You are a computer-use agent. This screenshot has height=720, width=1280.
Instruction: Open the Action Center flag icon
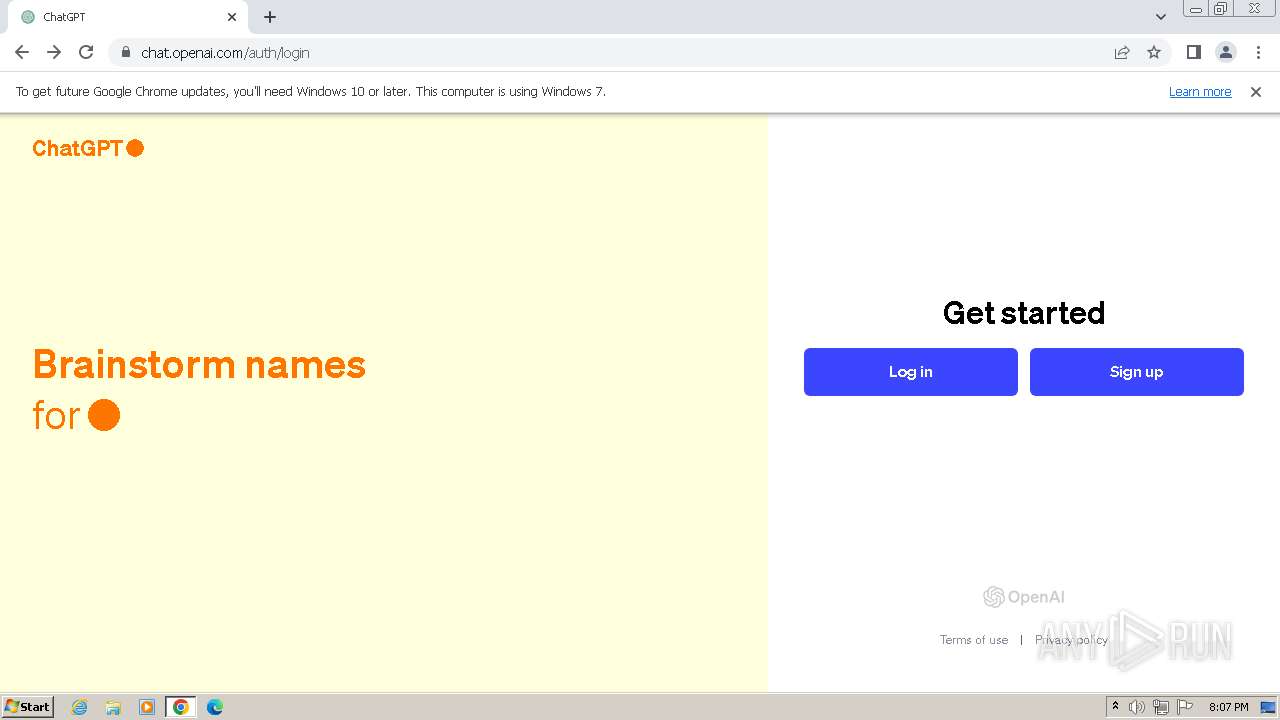coord(1185,707)
